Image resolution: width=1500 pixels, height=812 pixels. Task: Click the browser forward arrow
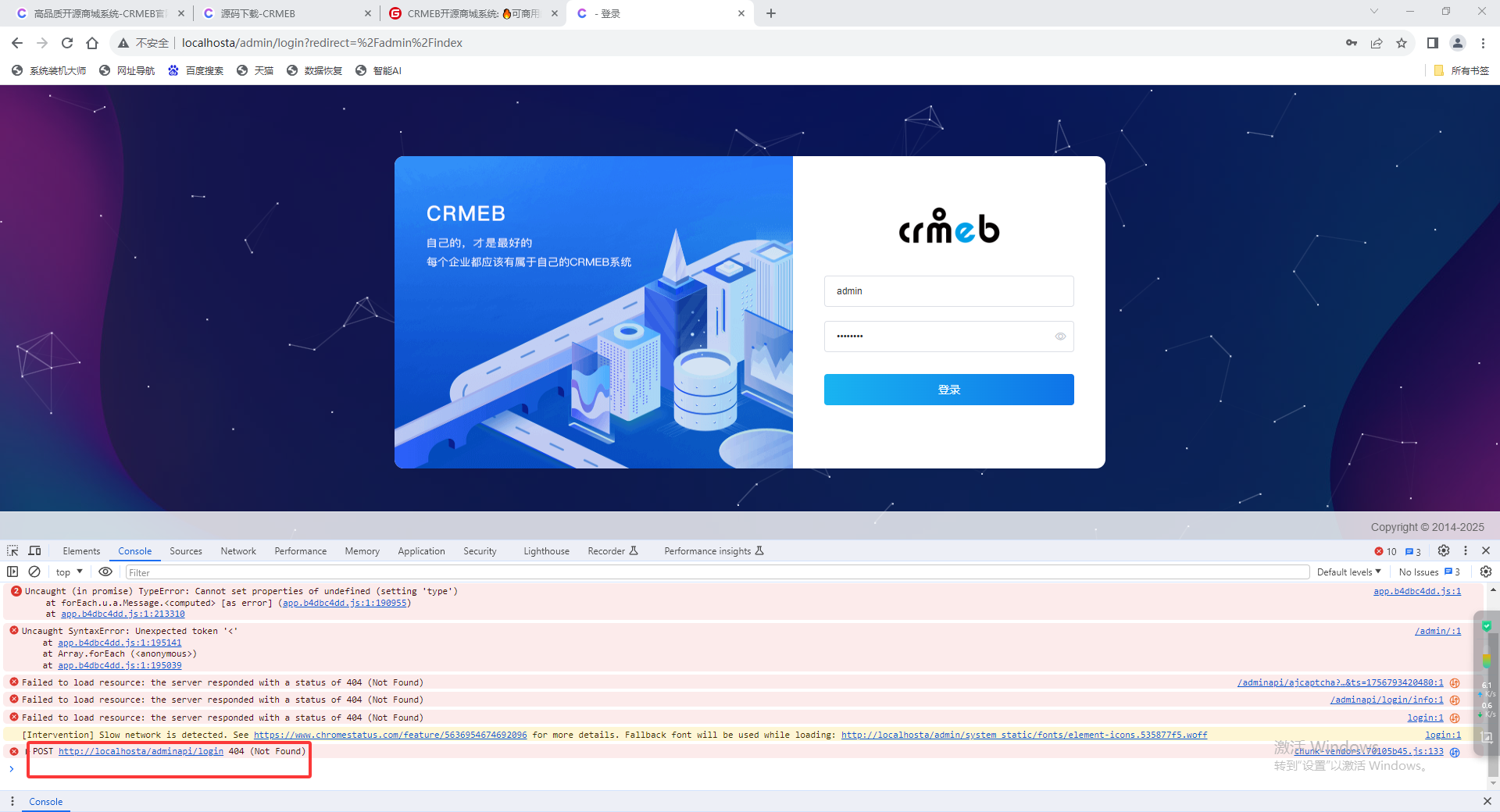42,43
